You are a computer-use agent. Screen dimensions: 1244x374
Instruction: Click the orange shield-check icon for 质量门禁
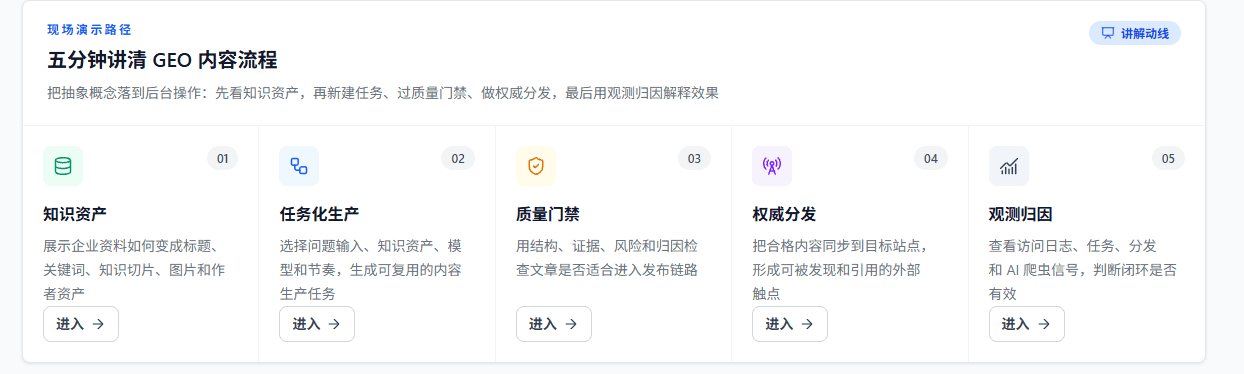[536, 166]
